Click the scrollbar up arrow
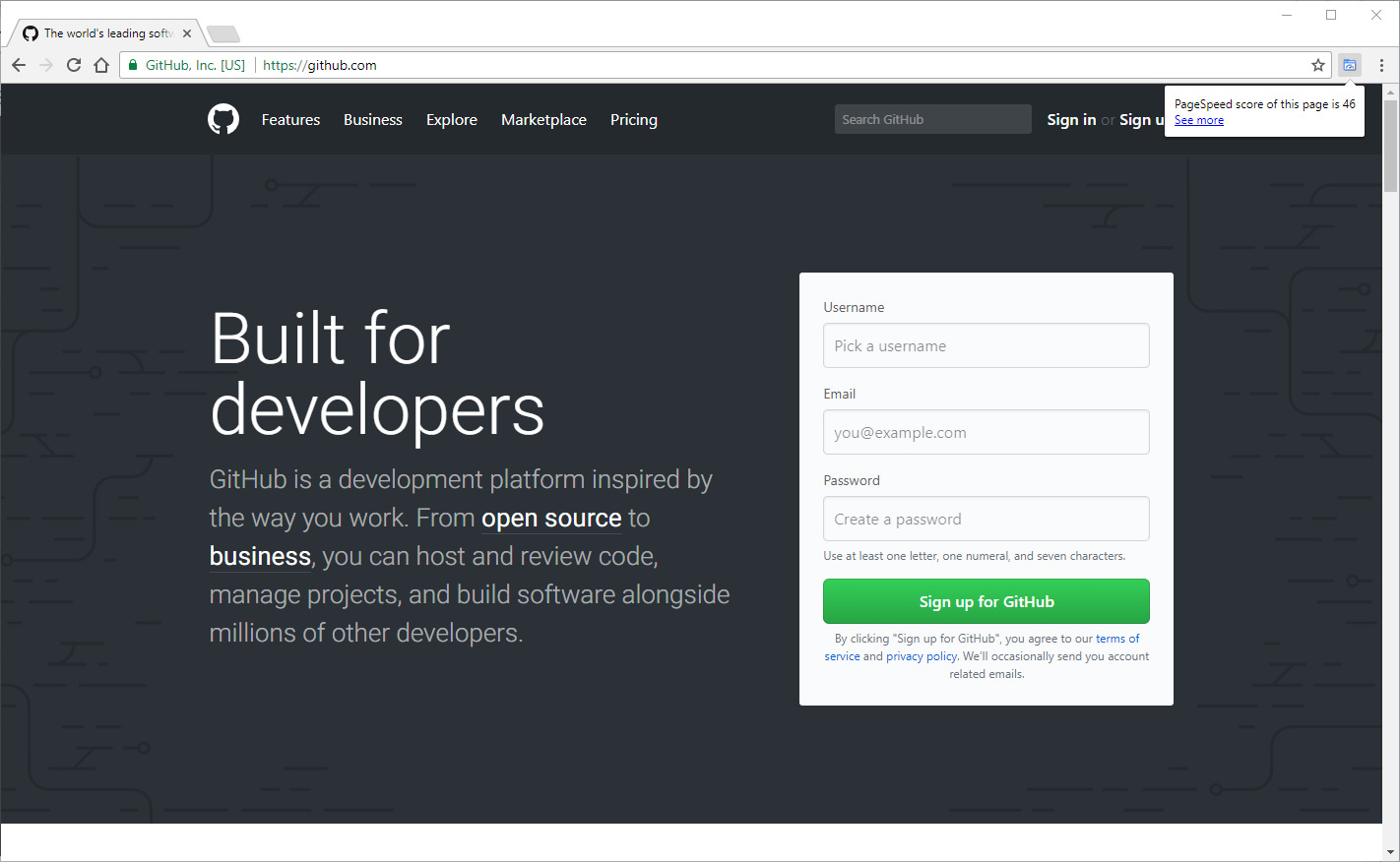1400x862 pixels. 1390,92
